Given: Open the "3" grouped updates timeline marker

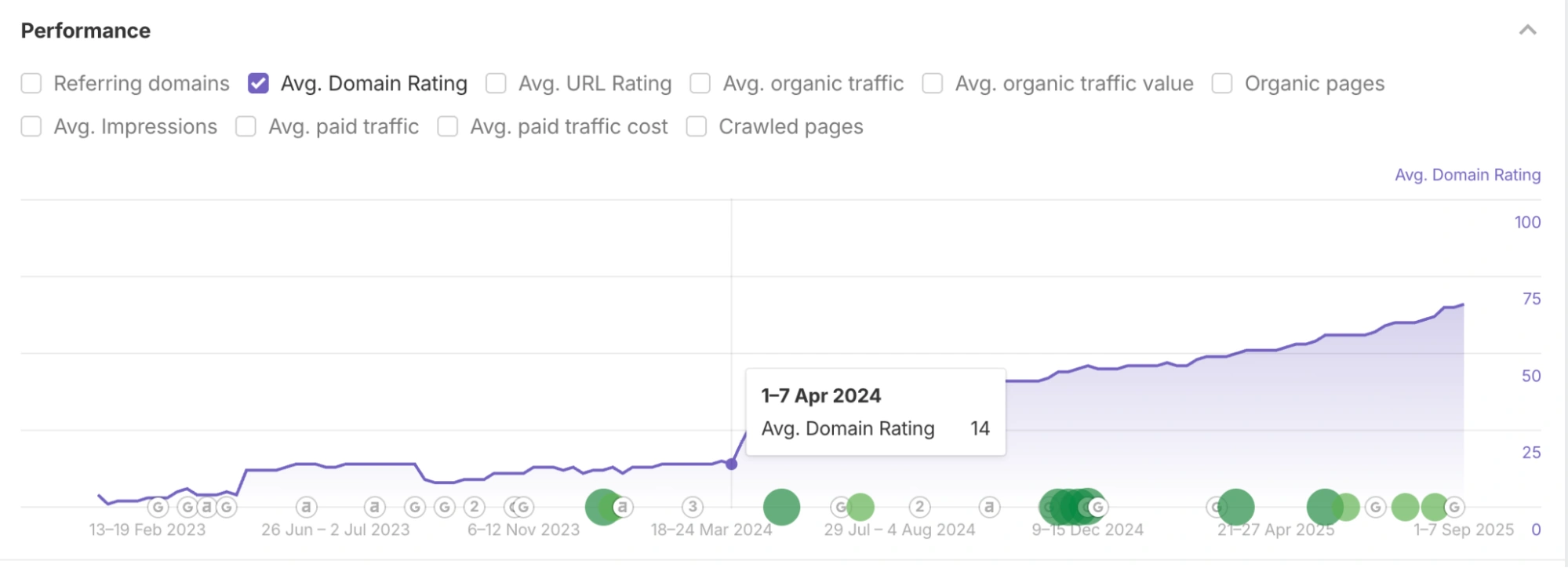Looking at the screenshot, I should pyautogui.click(x=692, y=507).
